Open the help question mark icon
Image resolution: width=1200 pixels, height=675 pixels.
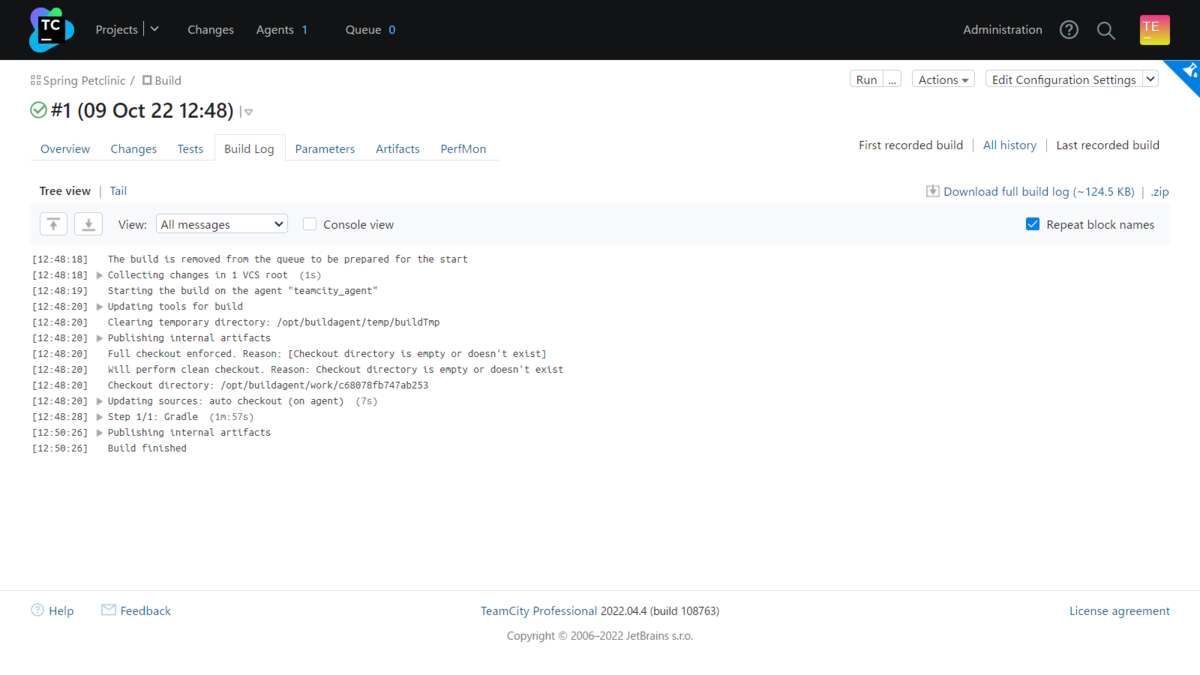1069,30
